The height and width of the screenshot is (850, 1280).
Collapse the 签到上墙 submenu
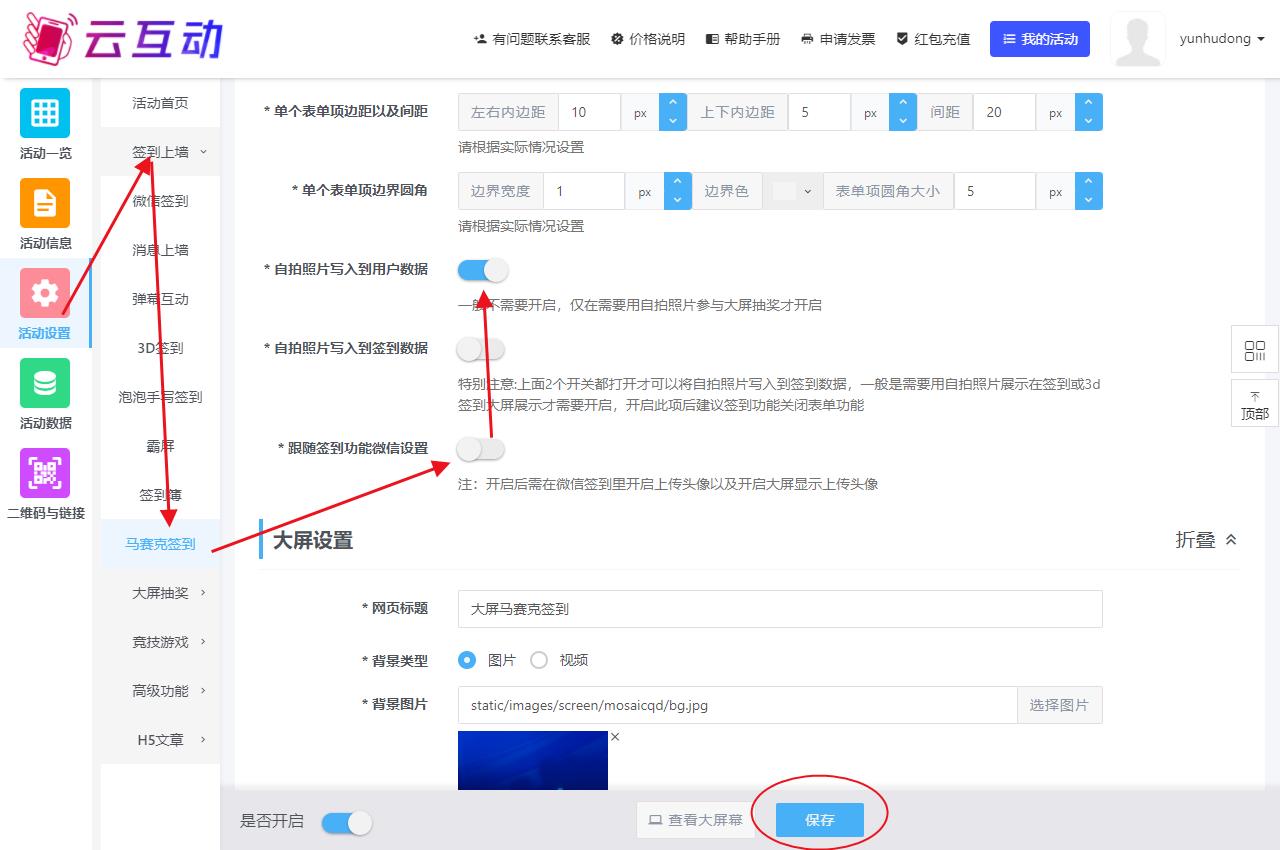click(x=161, y=152)
